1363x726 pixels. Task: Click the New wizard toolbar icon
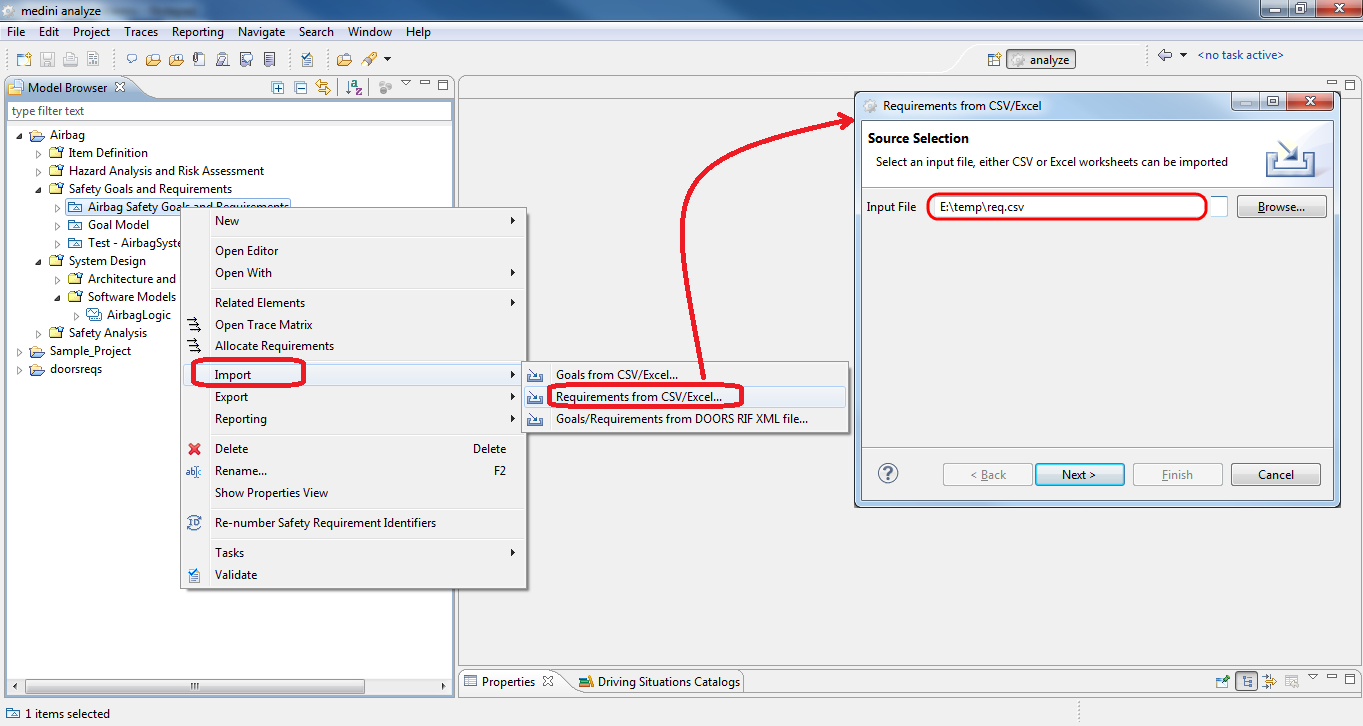(25, 60)
